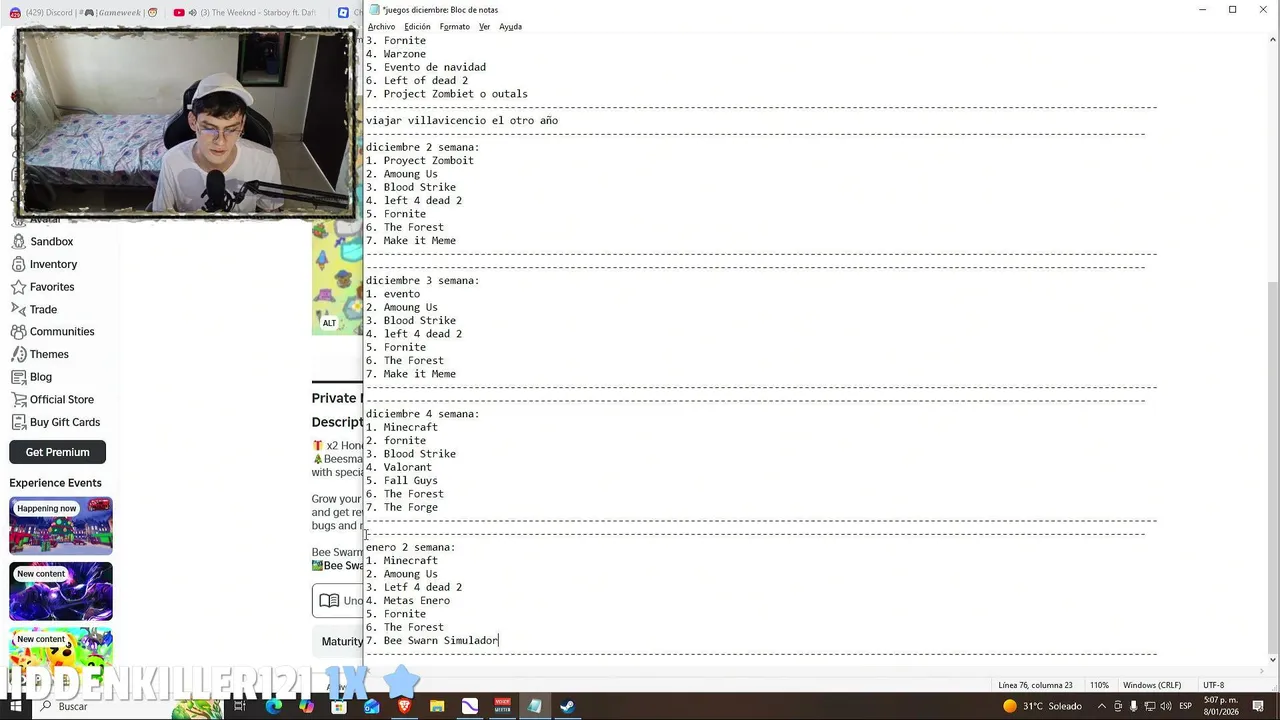Click the Favorites icon in Roblox sidebar
Image resolution: width=1280 pixels, height=720 pixels.
18,287
